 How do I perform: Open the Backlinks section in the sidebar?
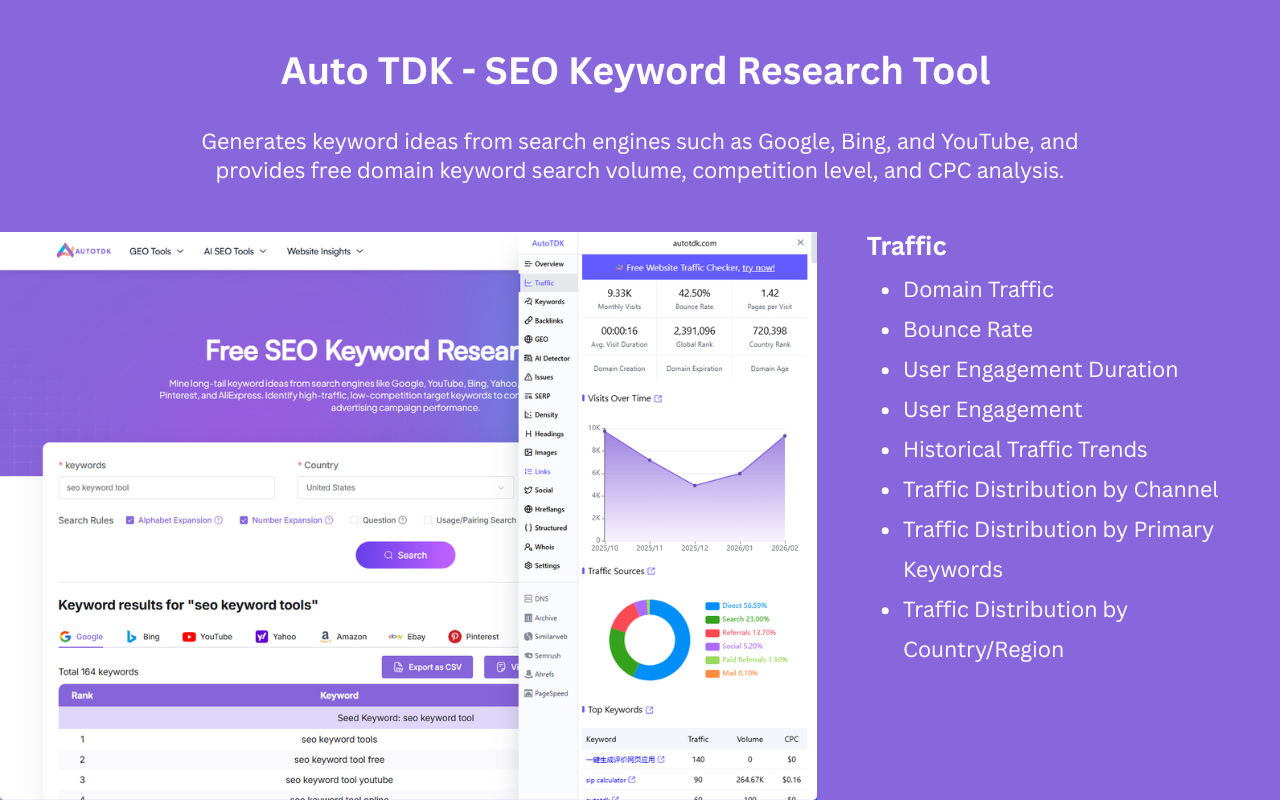coord(547,320)
